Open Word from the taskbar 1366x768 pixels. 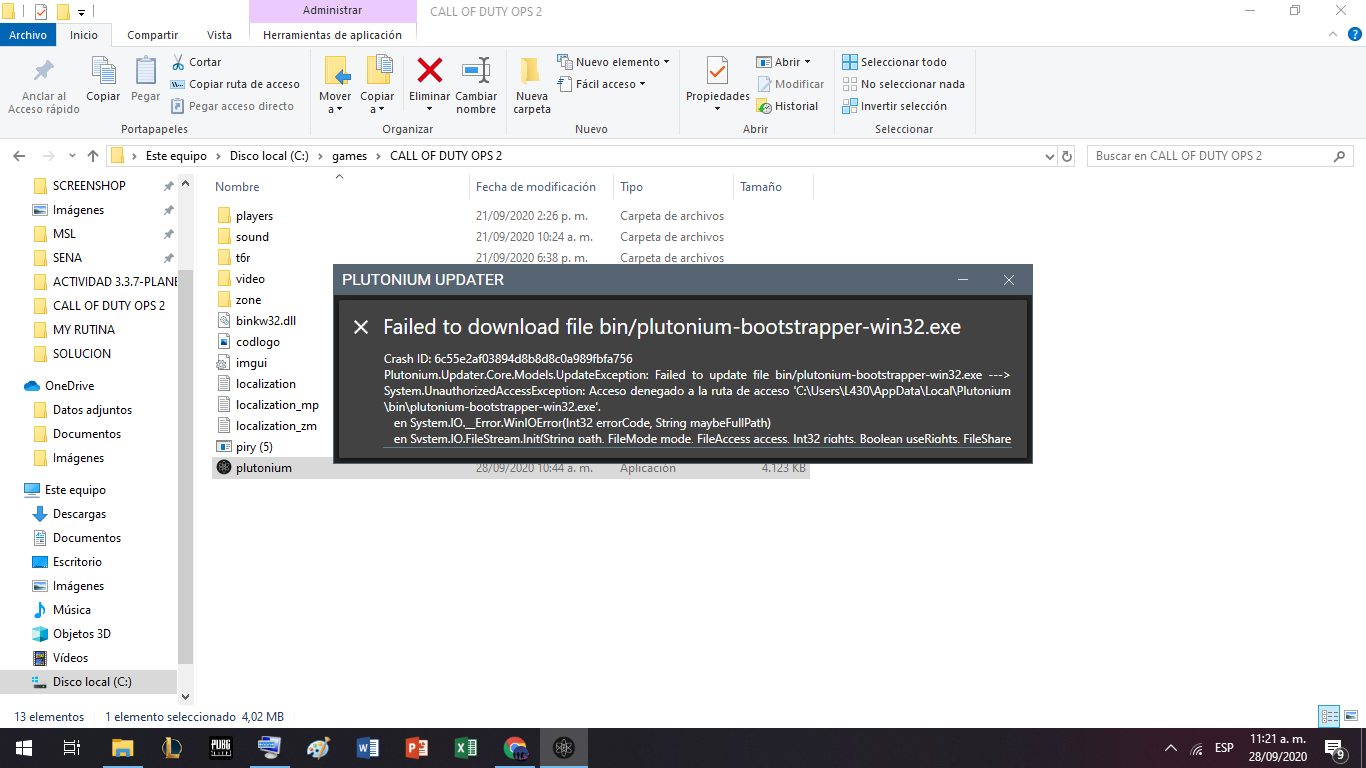point(368,748)
